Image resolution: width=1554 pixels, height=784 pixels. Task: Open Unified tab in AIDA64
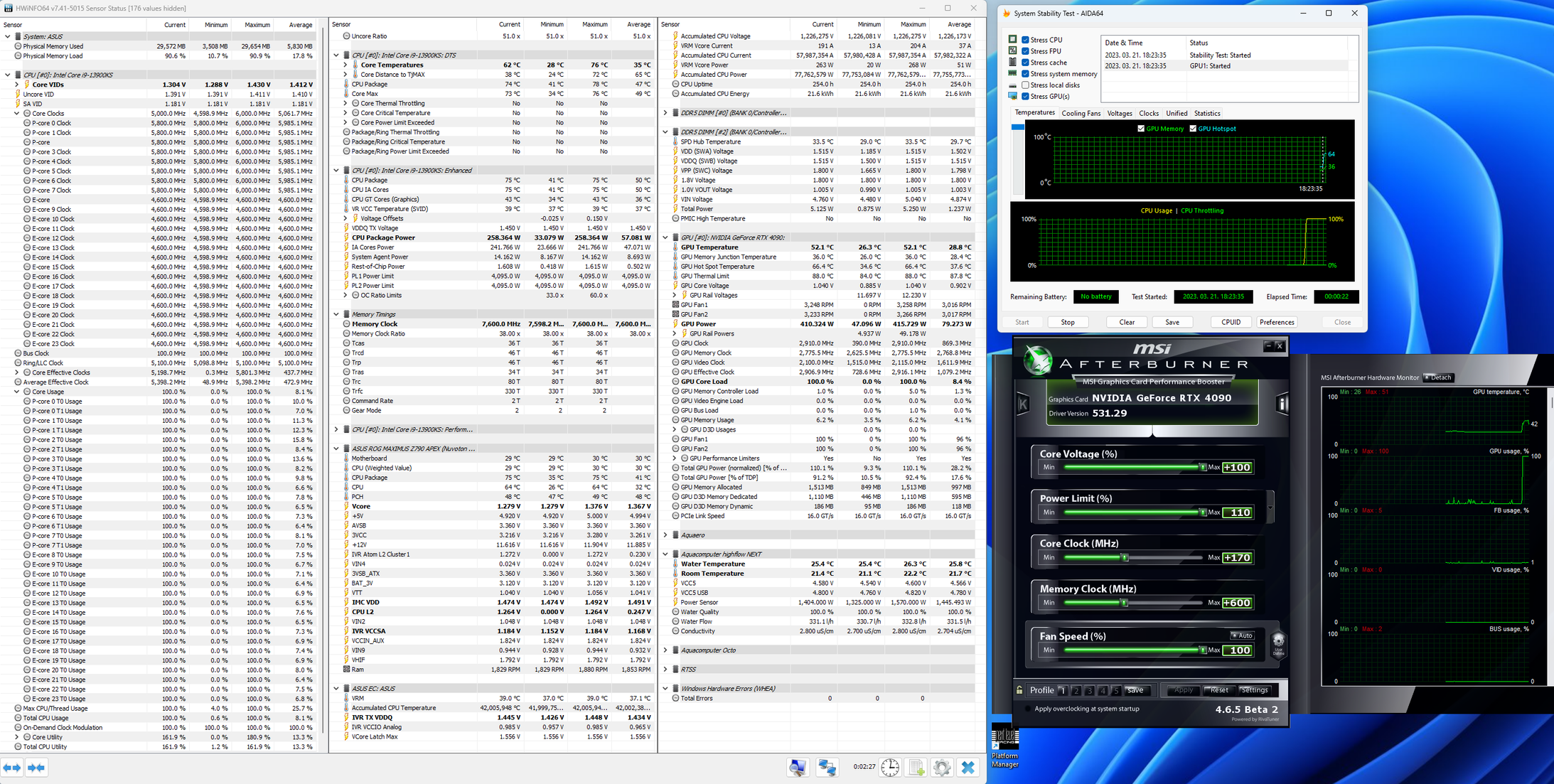click(x=1177, y=113)
